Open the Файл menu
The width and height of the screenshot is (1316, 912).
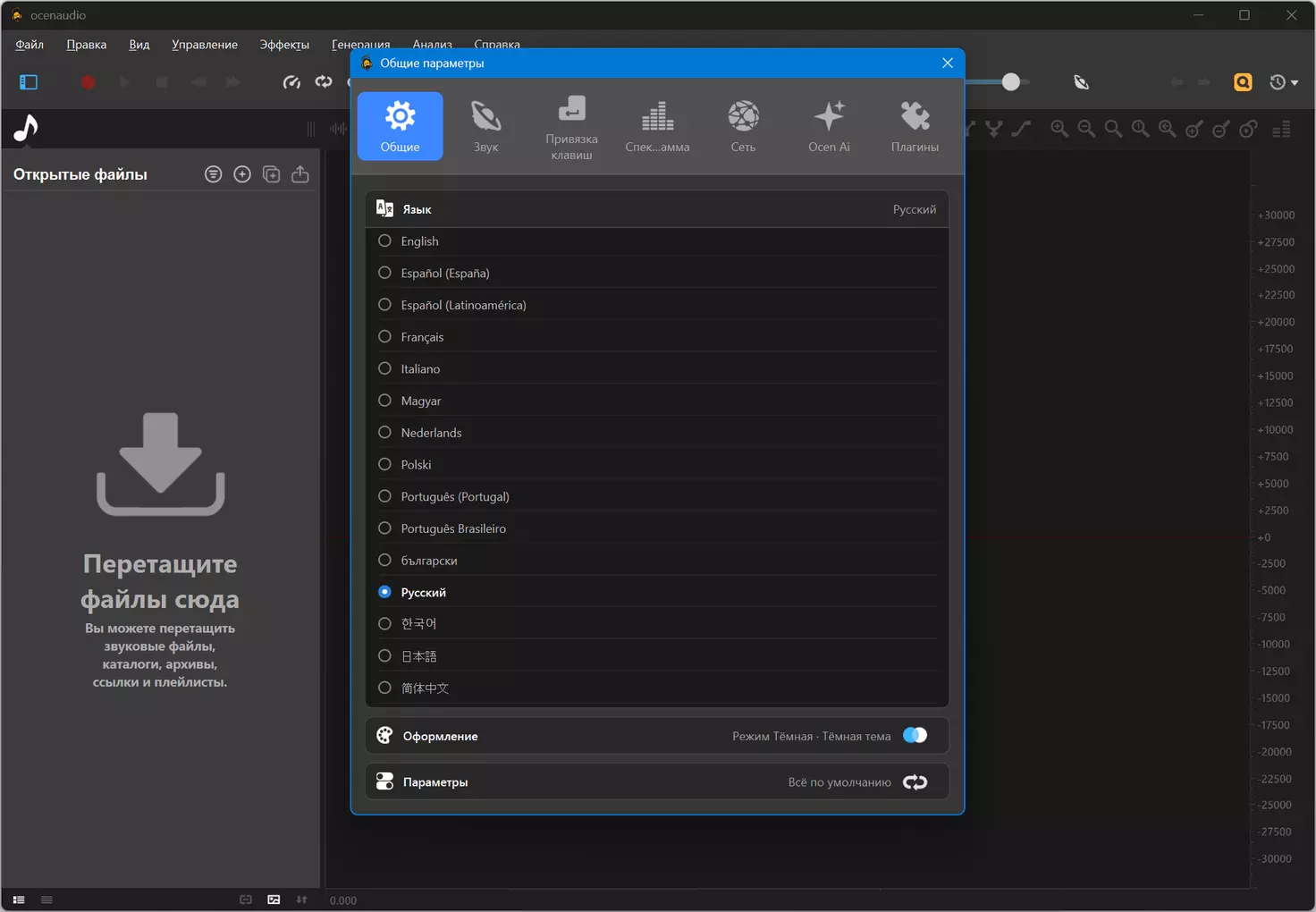point(30,45)
